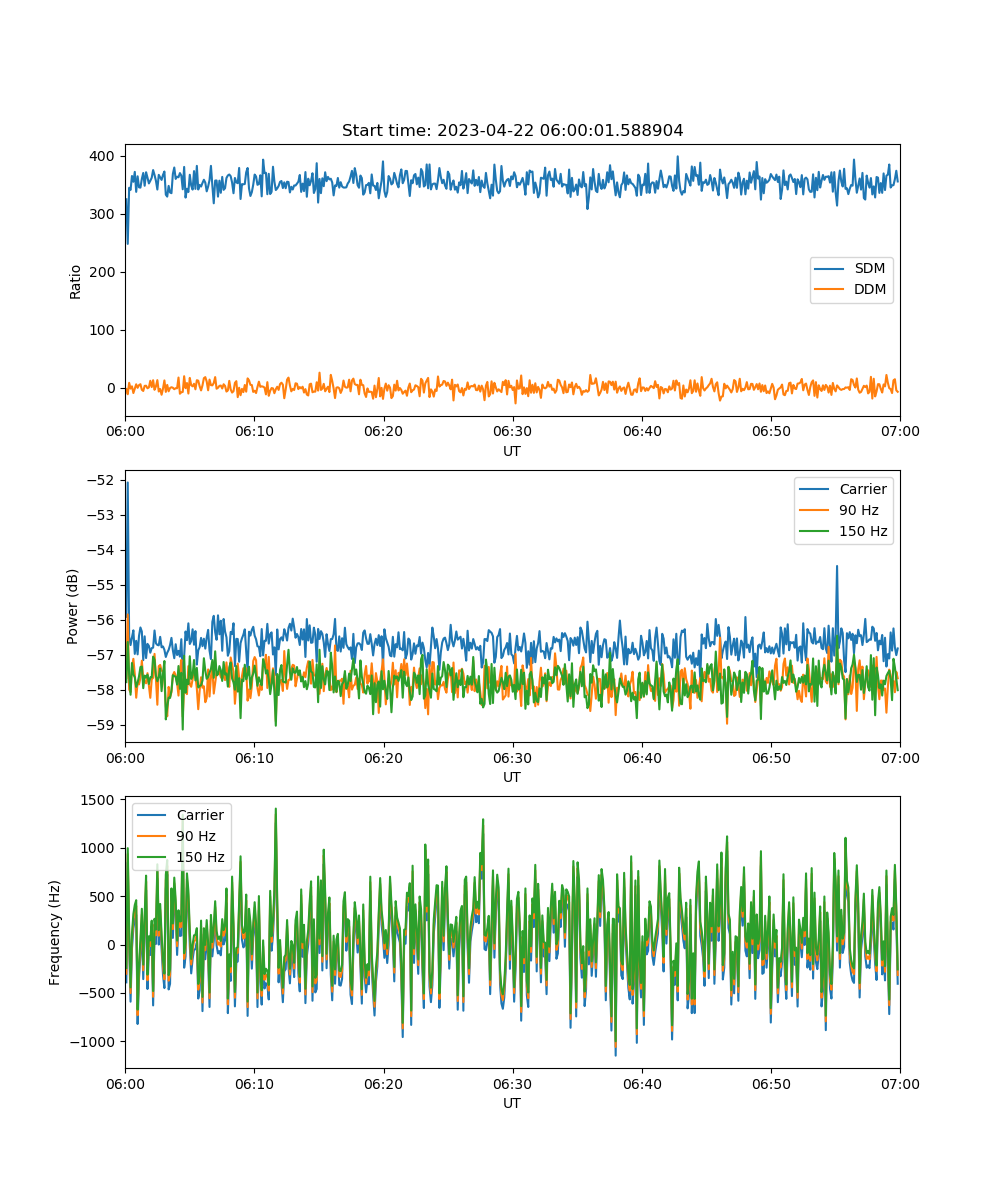The height and width of the screenshot is (1200, 1000).
Task: Select "90 Hz" in the Frequency plot legend
Action: tap(195, 836)
